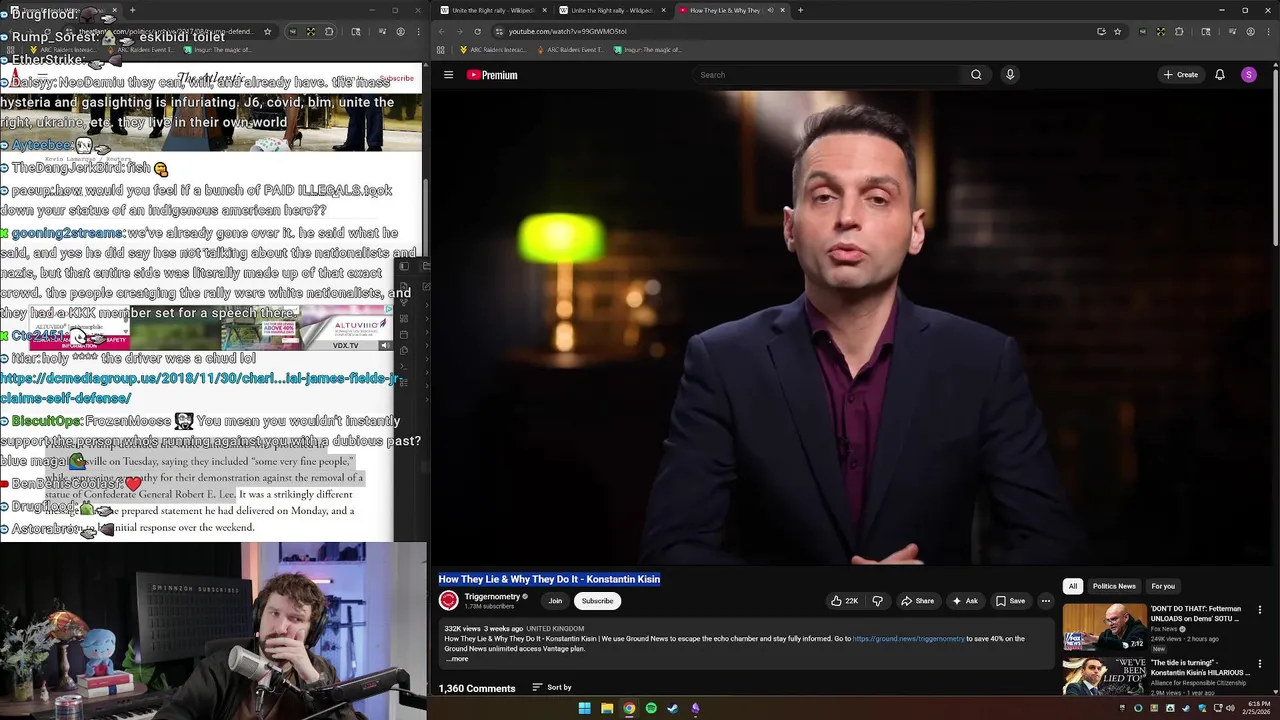Expand the description with ...more

(x=457, y=659)
